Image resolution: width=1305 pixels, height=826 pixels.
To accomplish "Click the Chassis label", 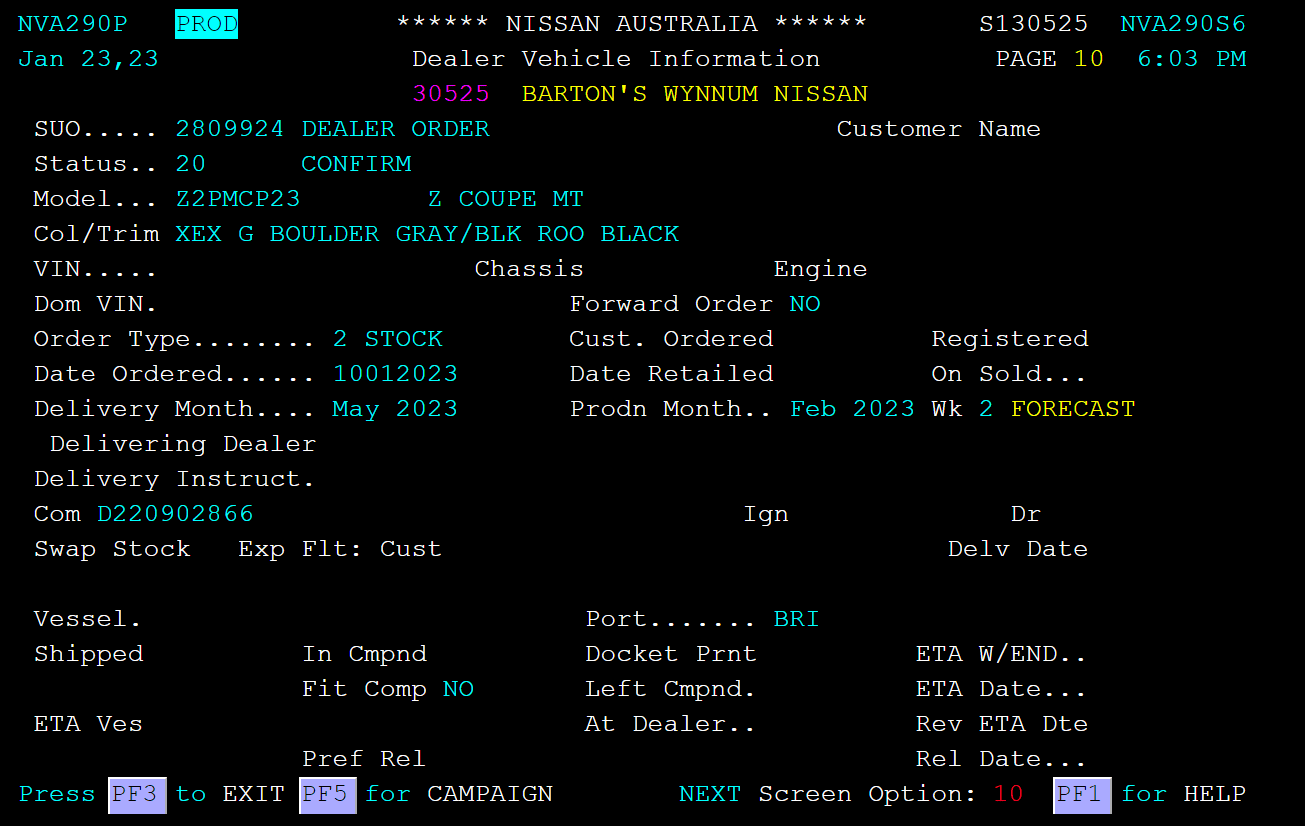I will click(529, 269).
